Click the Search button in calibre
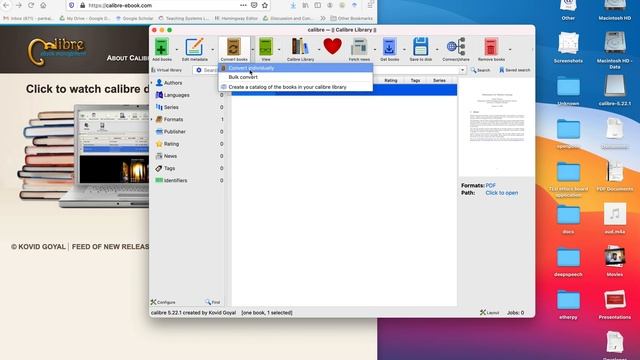Viewport: 640px width, 360px height. coord(480,70)
